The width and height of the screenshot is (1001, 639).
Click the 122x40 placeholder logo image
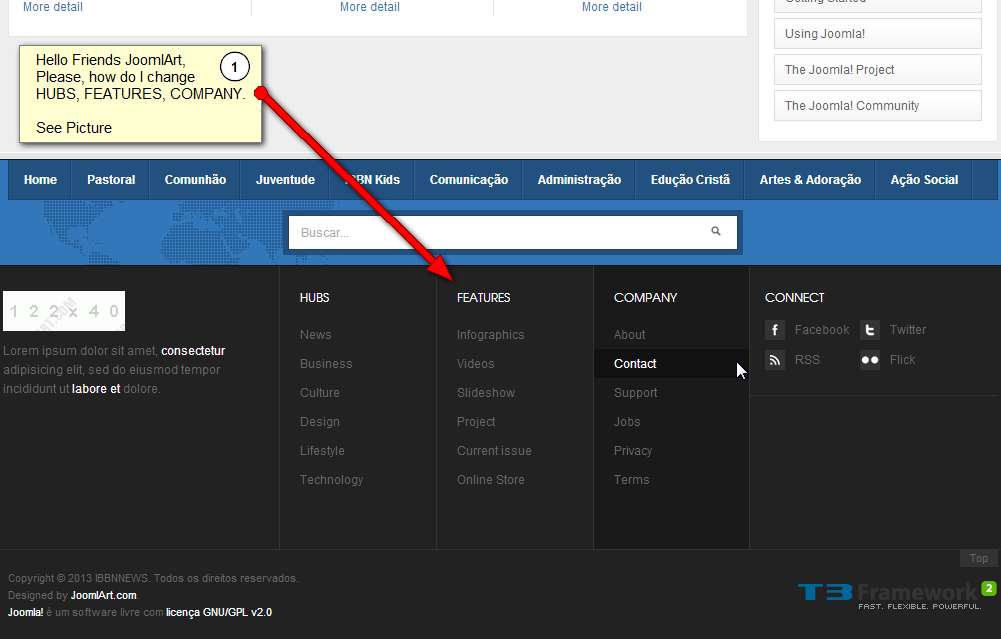(x=64, y=311)
